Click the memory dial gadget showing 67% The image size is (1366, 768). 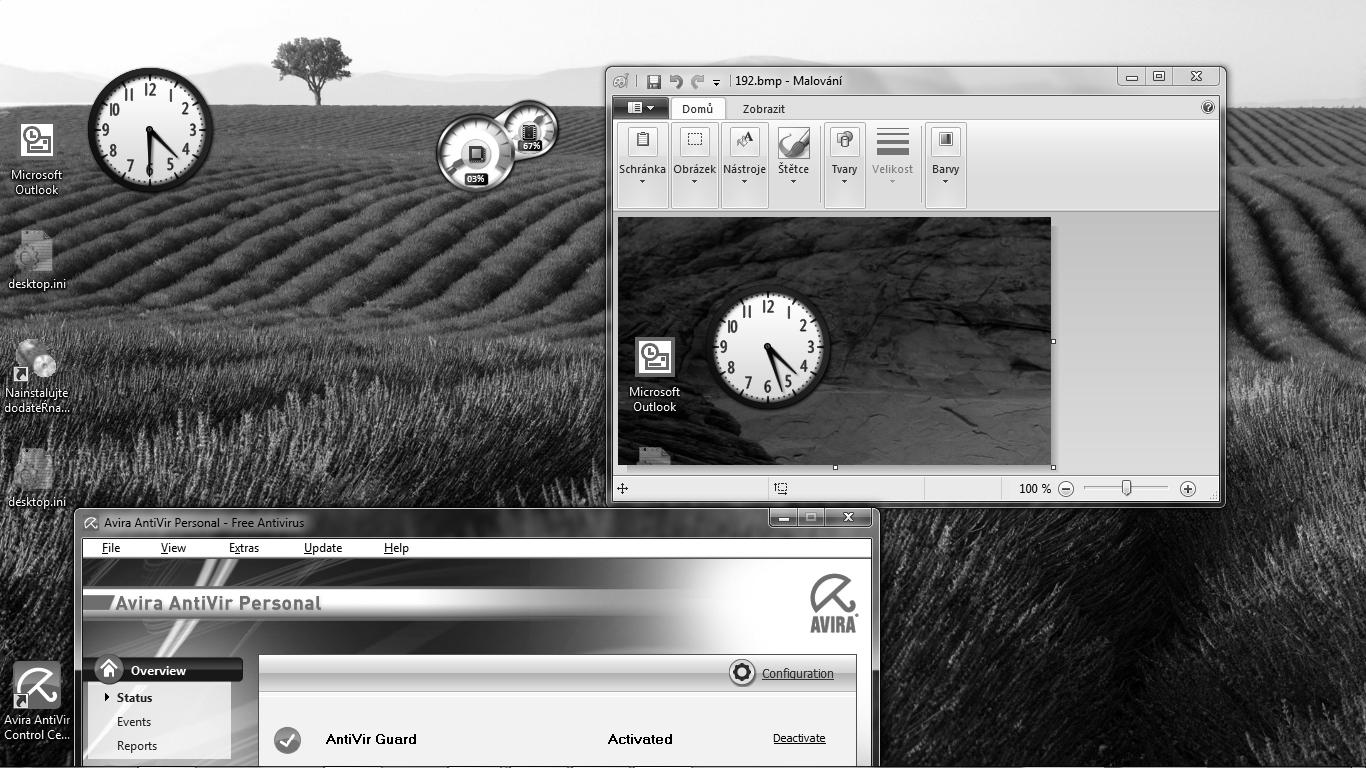click(x=530, y=130)
